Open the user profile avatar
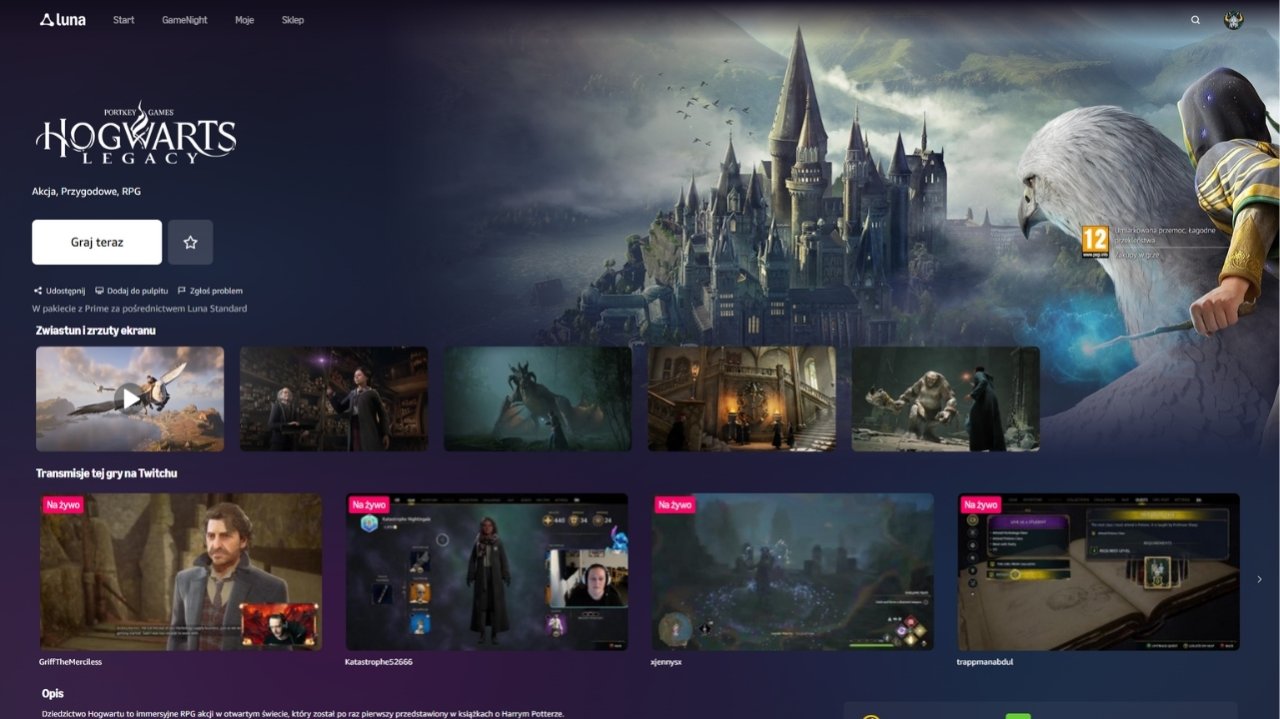Viewport: 1280px width, 719px height. click(x=1233, y=20)
